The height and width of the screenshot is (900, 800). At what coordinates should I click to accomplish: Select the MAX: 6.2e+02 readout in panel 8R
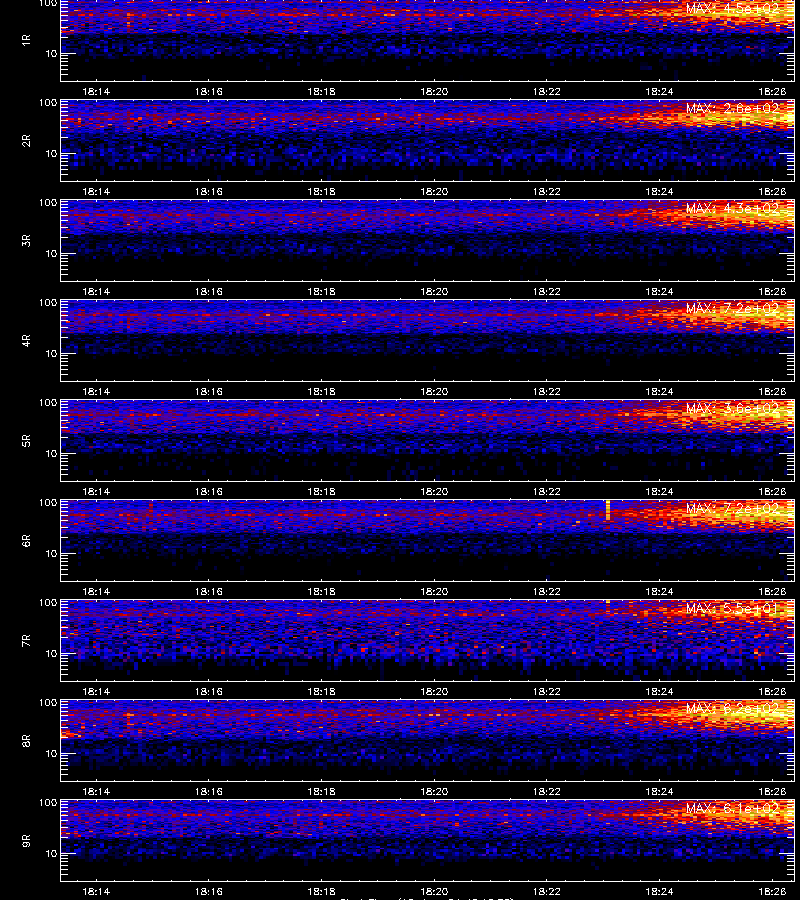coord(732,708)
